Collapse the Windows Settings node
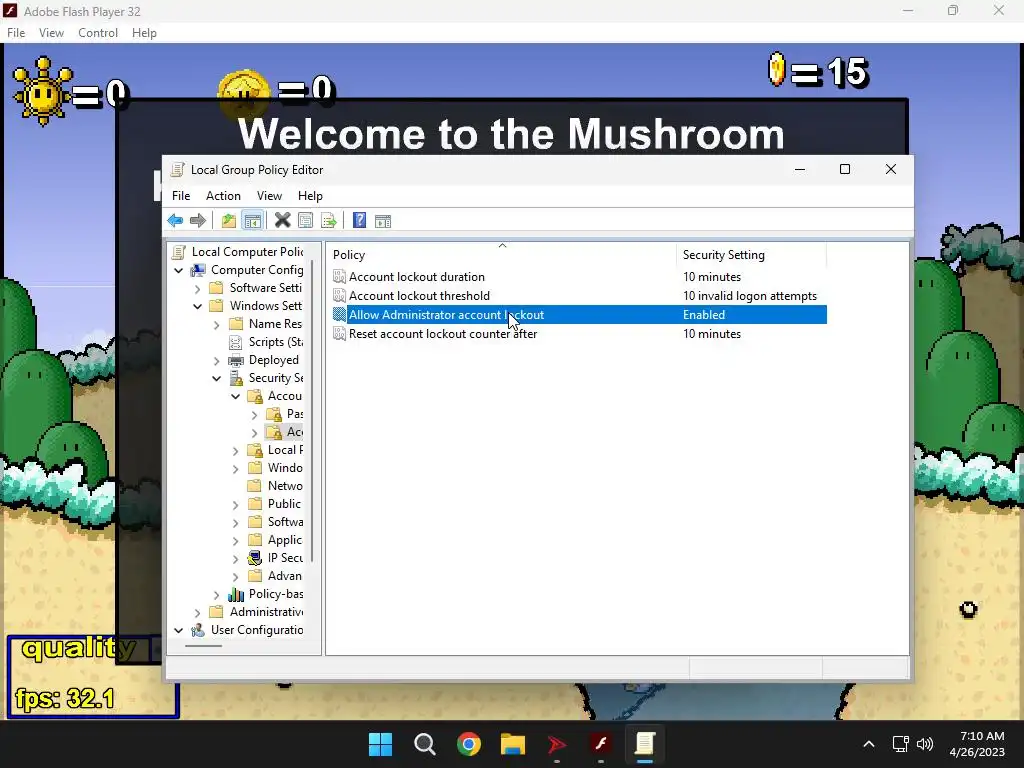This screenshot has height=768, width=1024. 197,306
